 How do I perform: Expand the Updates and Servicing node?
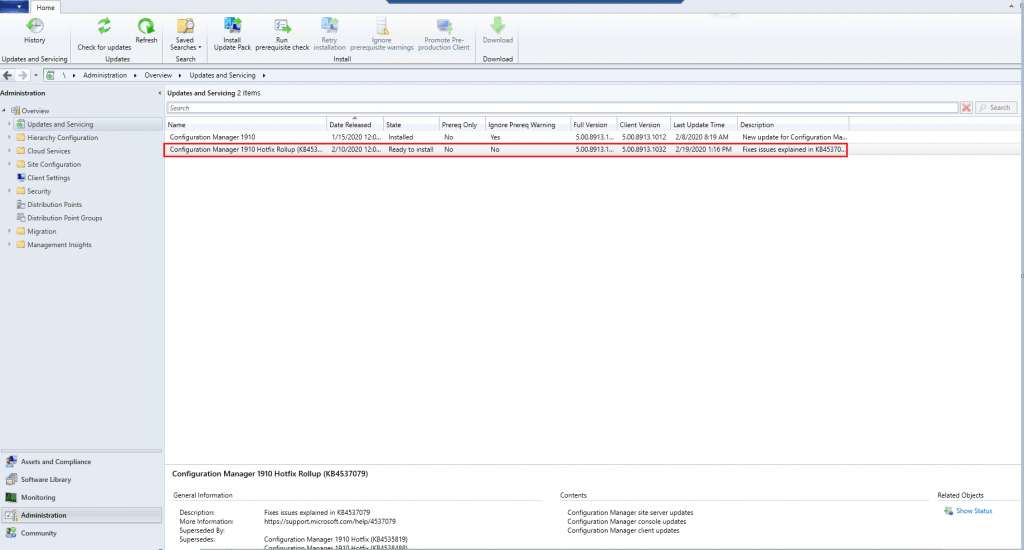click(9, 123)
